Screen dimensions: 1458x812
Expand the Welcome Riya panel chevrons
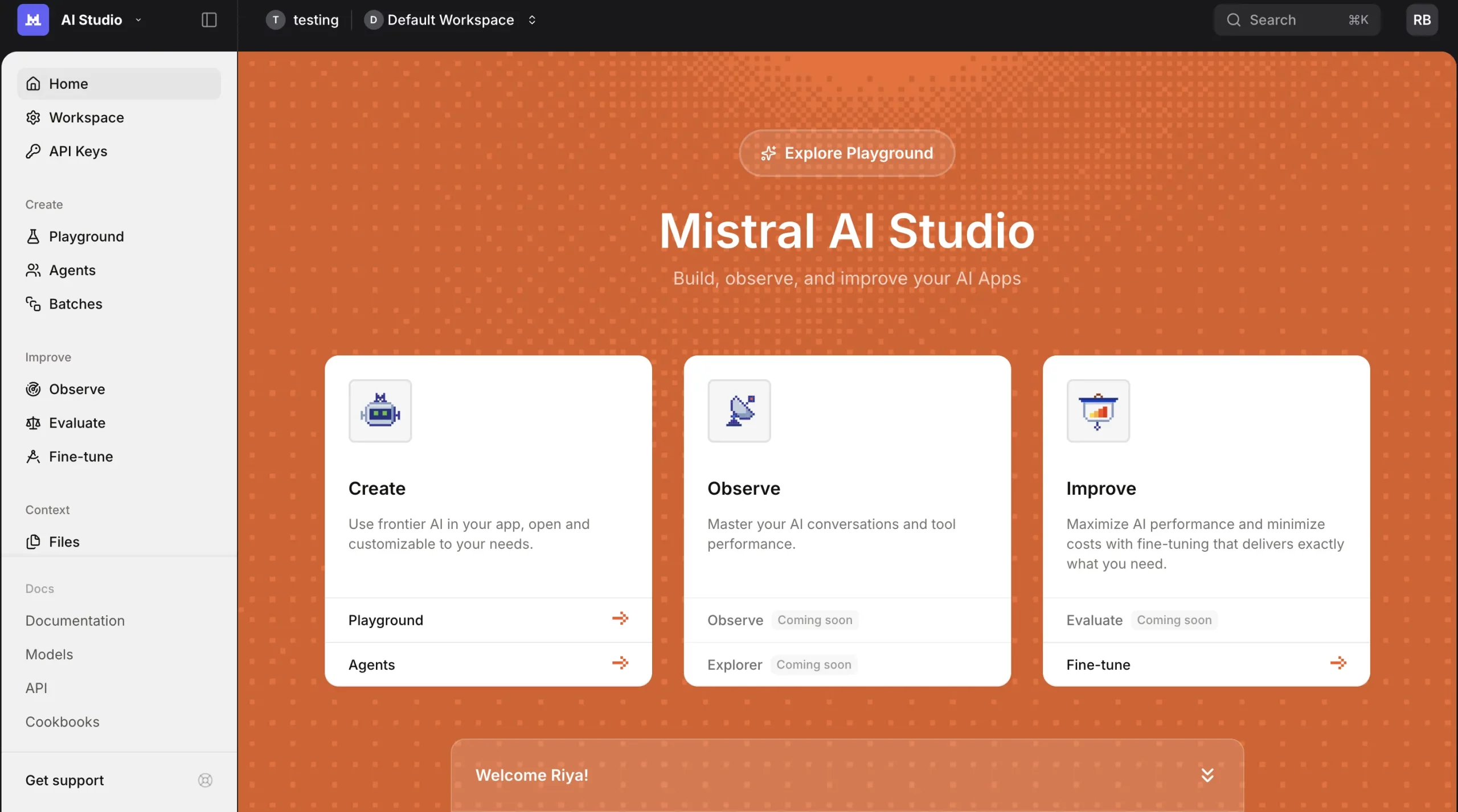coord(1207,774)
